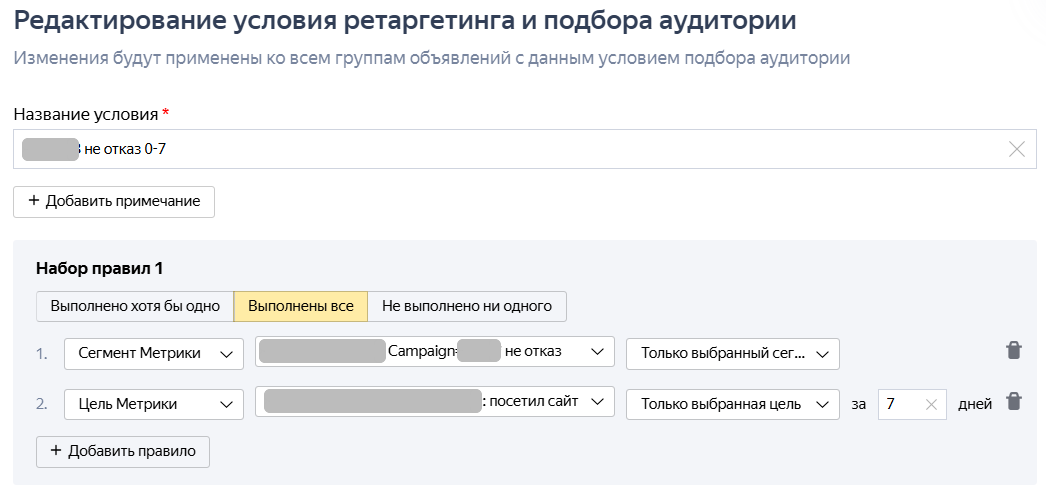Click 'Добавить правило' button
1046x496 pixels.
coord(123,452)
